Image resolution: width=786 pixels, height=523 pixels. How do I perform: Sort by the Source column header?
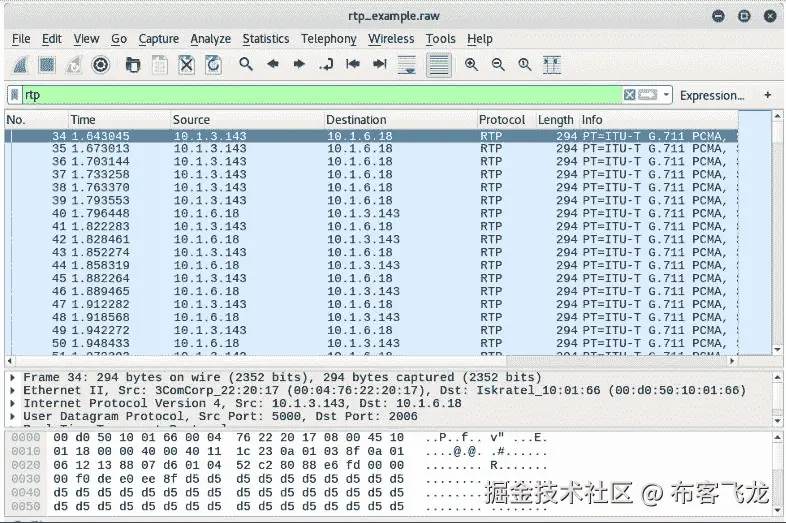[x=247, y=120]
